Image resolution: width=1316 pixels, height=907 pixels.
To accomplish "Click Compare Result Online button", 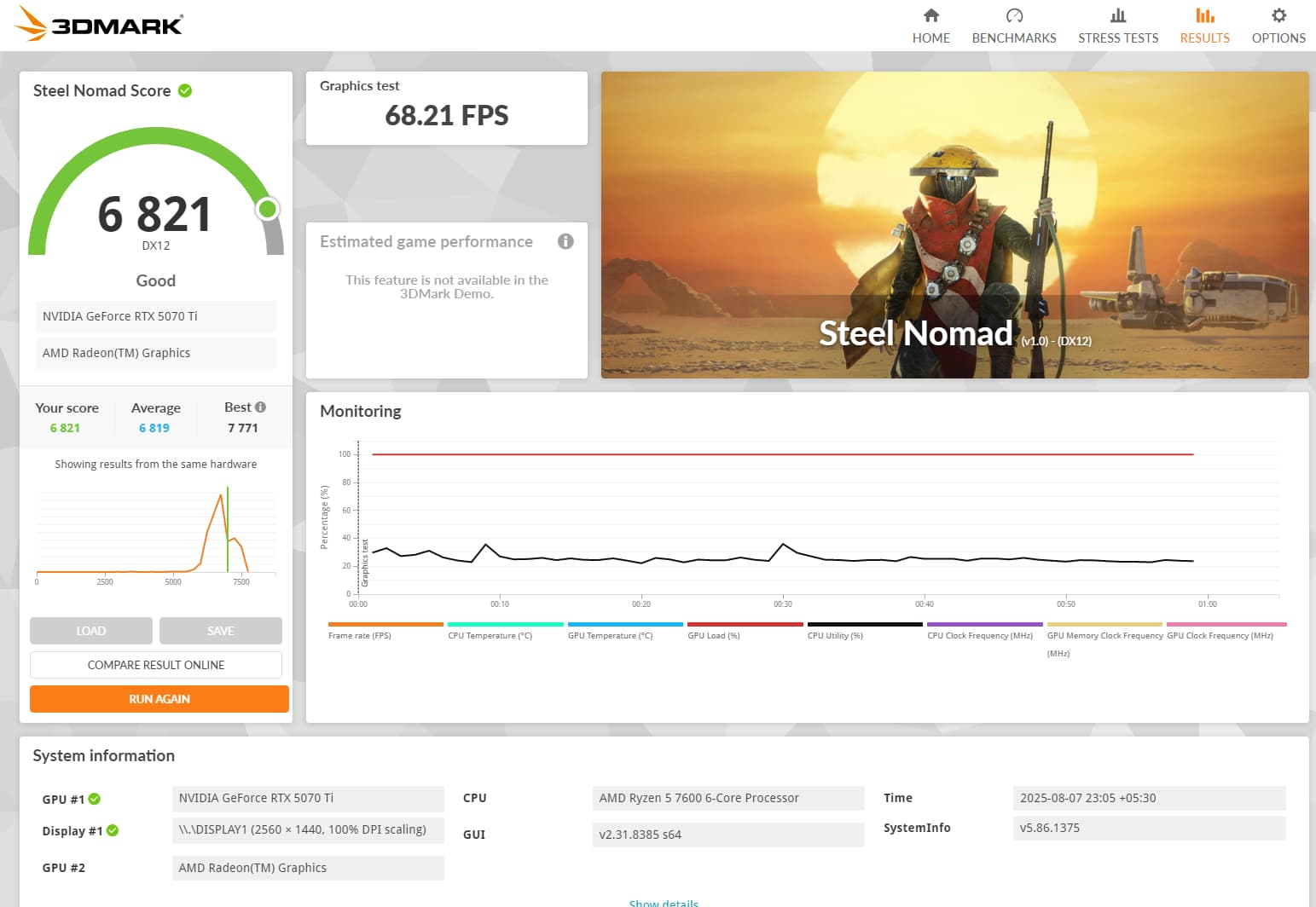I will [156, 665].
